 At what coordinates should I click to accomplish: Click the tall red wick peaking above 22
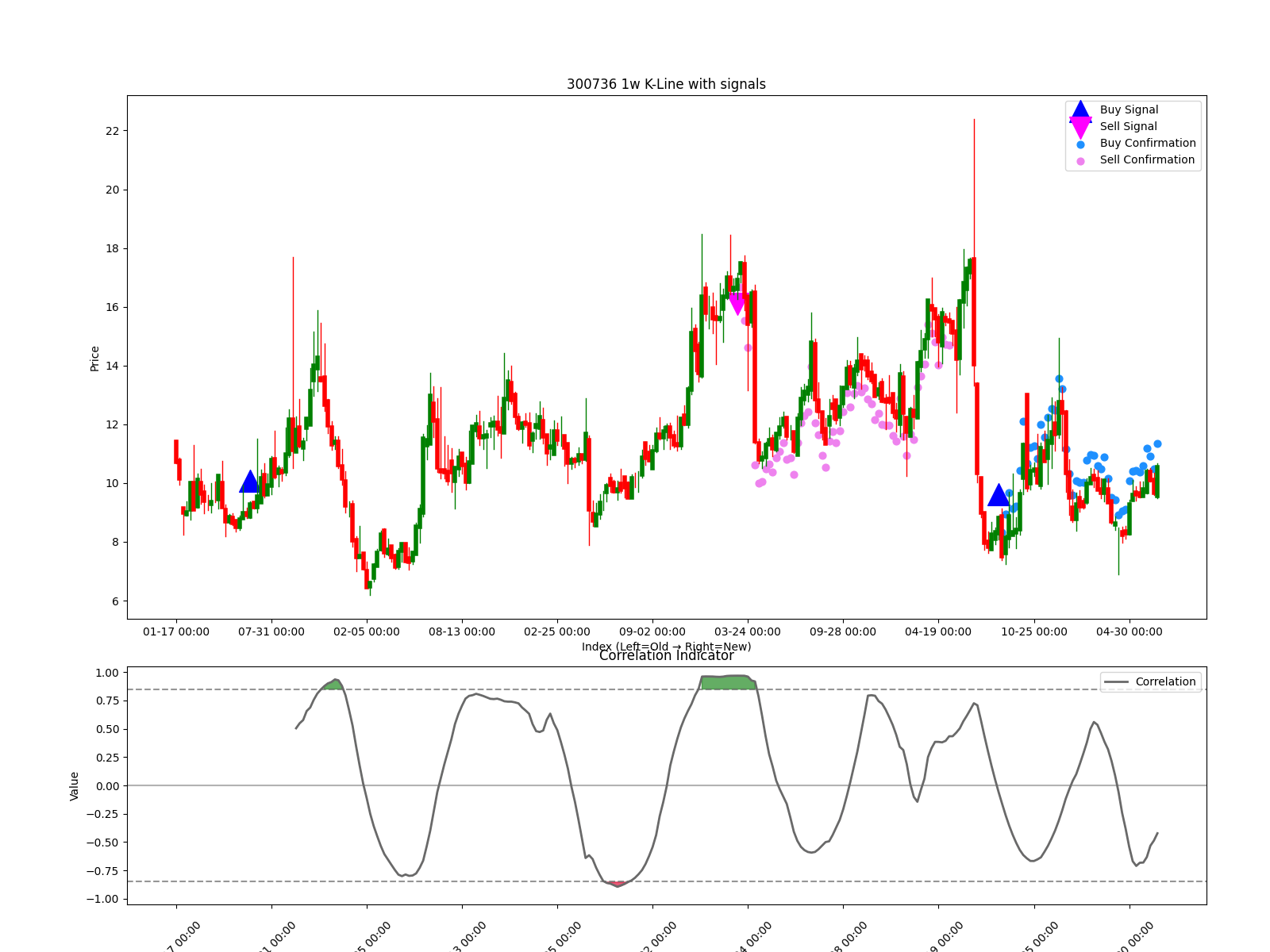tap(974, 188)
